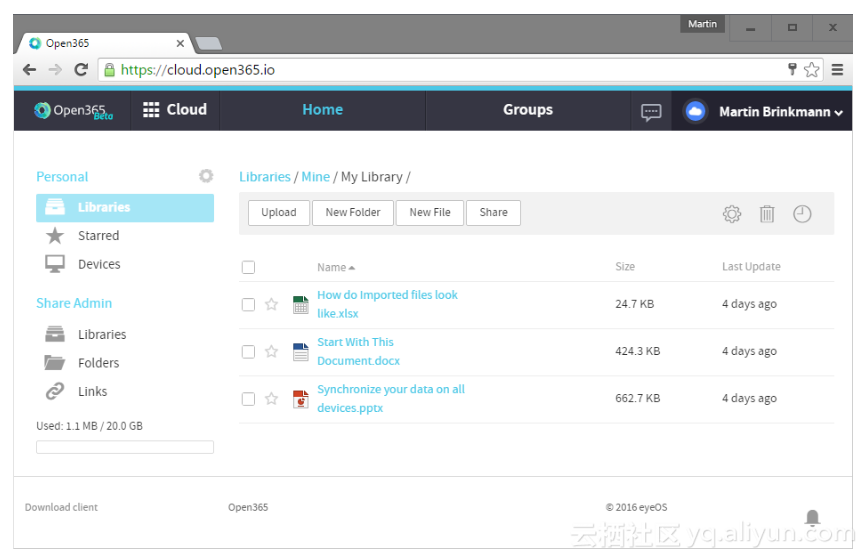
Task: Open the Libraries breadcrumb link
Action: [264, 177]
